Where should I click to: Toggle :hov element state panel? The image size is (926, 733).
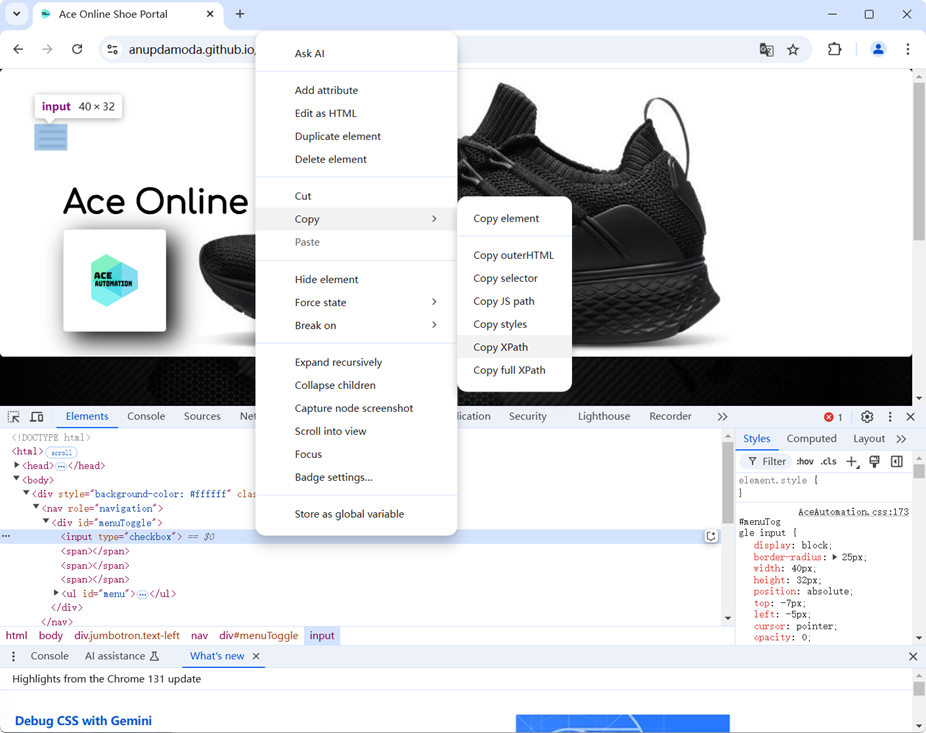coord(805,461)
